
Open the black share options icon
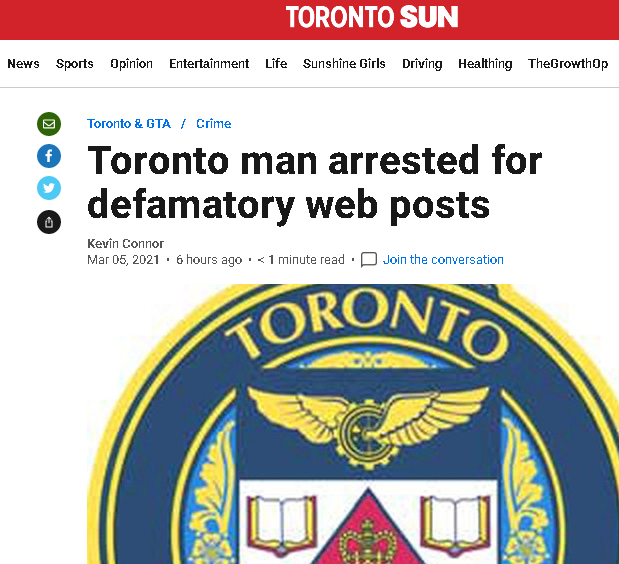pyautogui.click(x=49, y=222)
